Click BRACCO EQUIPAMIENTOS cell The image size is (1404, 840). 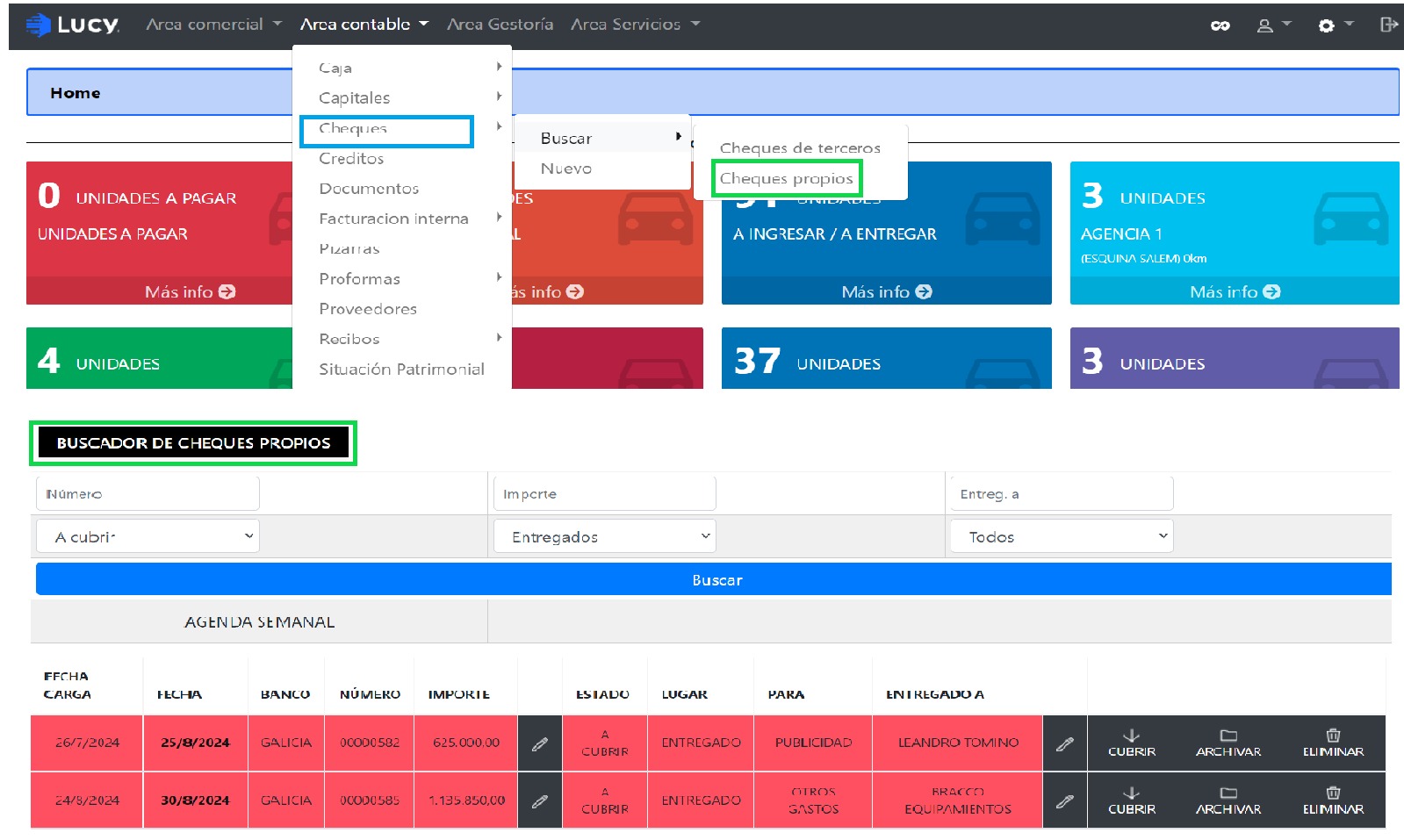[958, 801]
